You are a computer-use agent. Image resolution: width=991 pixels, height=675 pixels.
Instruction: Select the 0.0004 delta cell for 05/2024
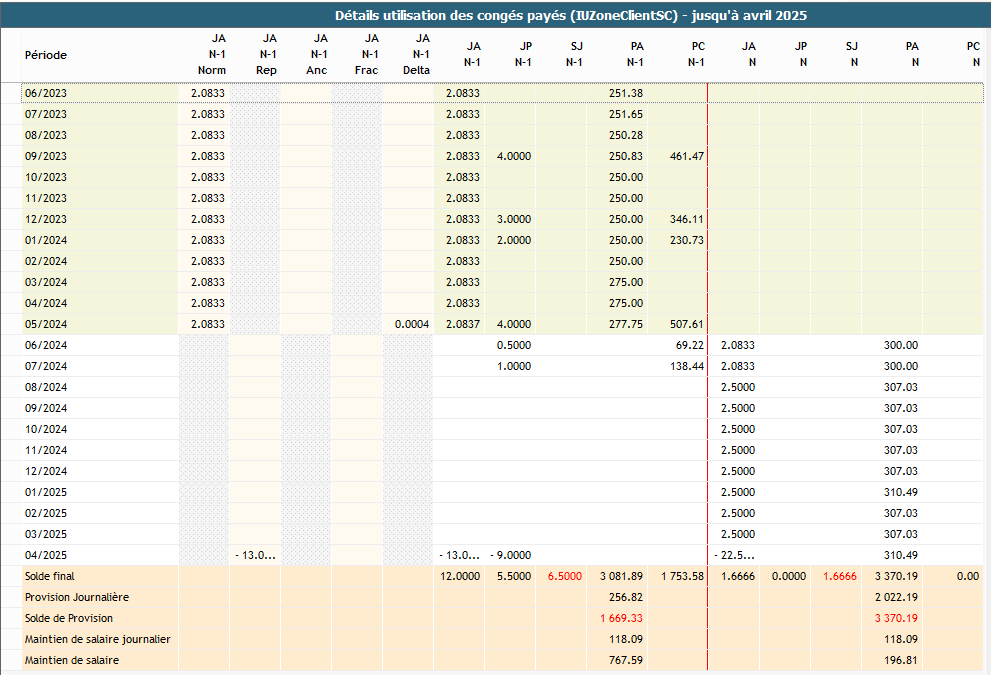pos(412,324)
